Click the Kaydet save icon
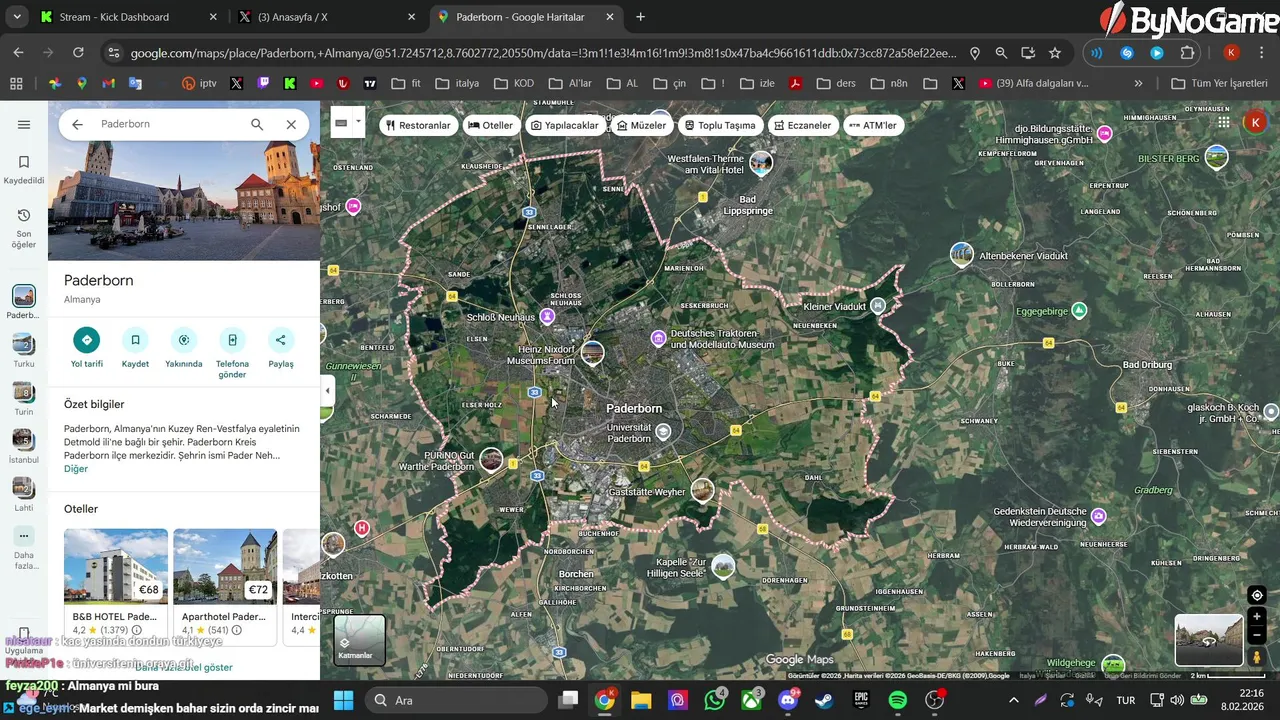 click(135, 340)
